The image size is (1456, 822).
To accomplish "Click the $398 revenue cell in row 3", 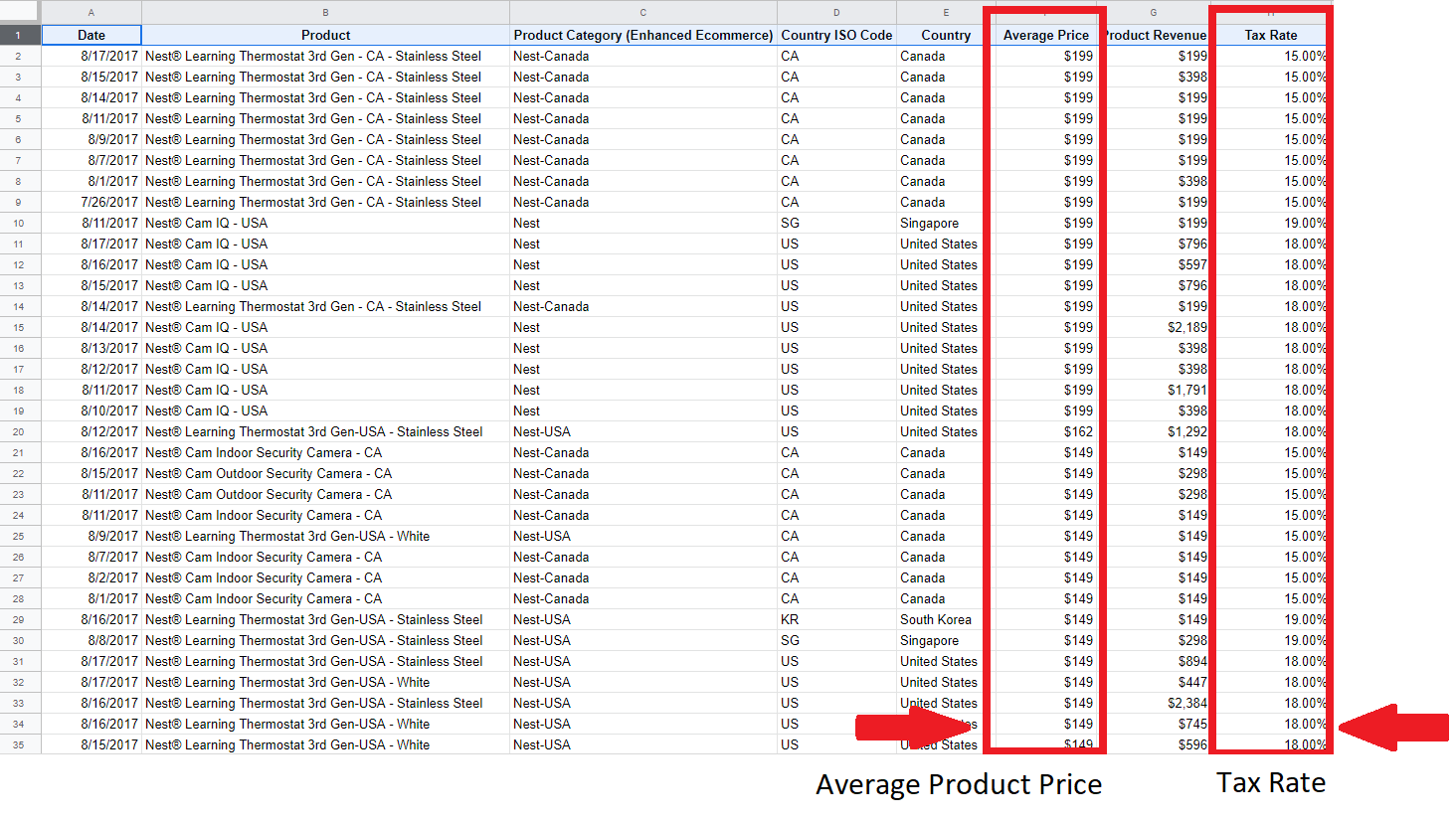I will pyautogui.click(x=1154, y=77).
